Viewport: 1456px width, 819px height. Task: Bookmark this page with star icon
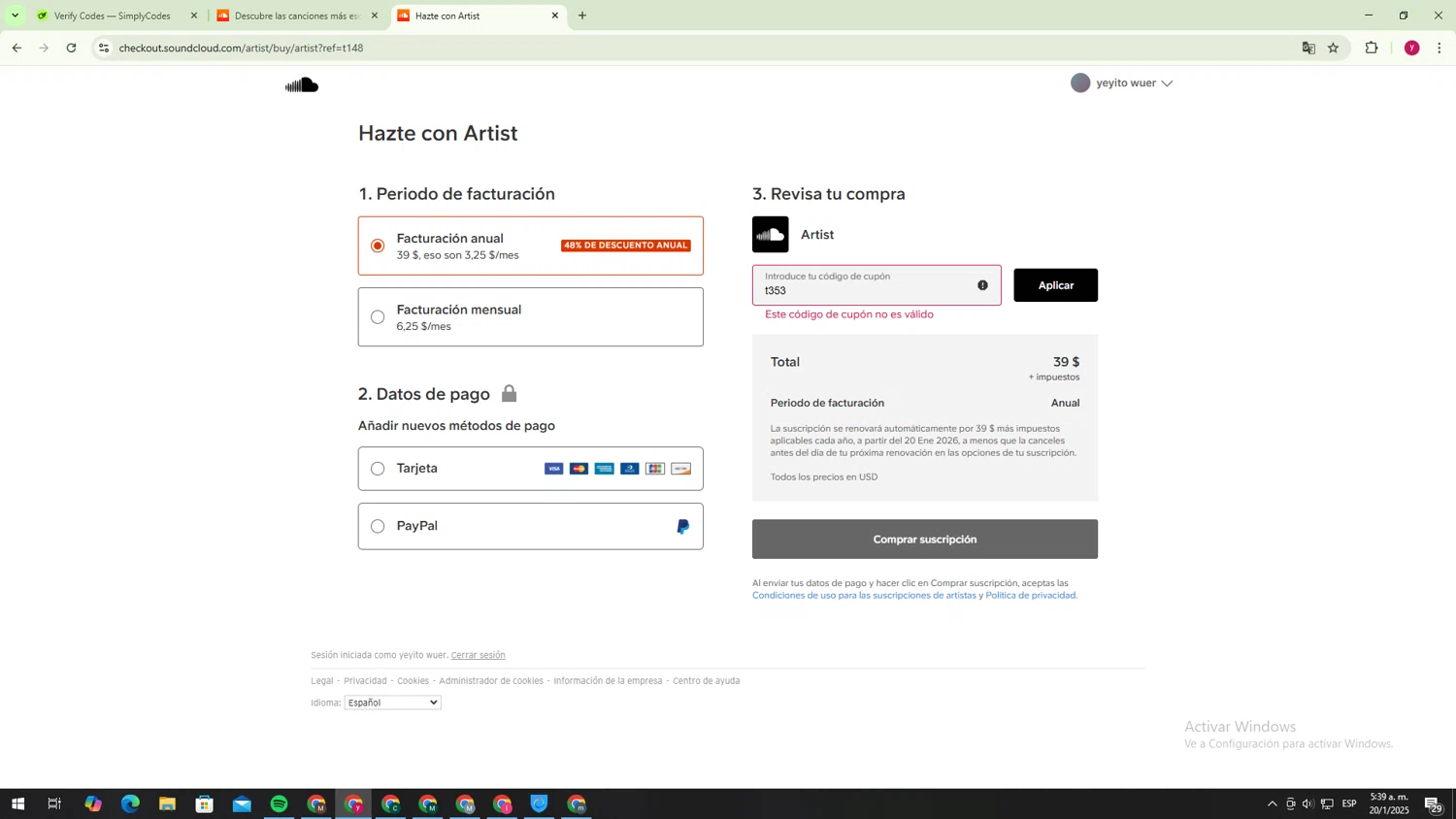pos(1334,48)
